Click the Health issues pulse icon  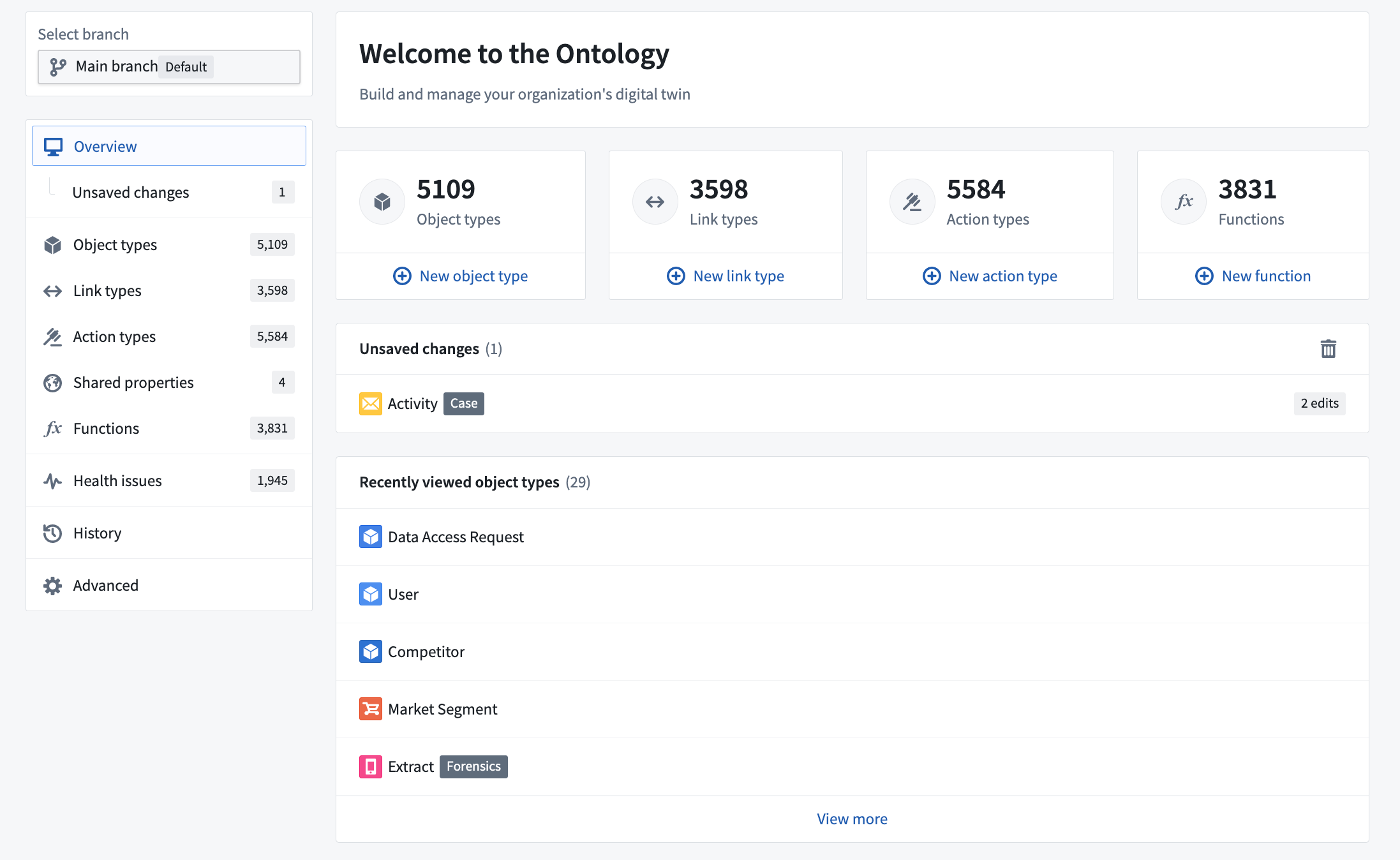53,480
